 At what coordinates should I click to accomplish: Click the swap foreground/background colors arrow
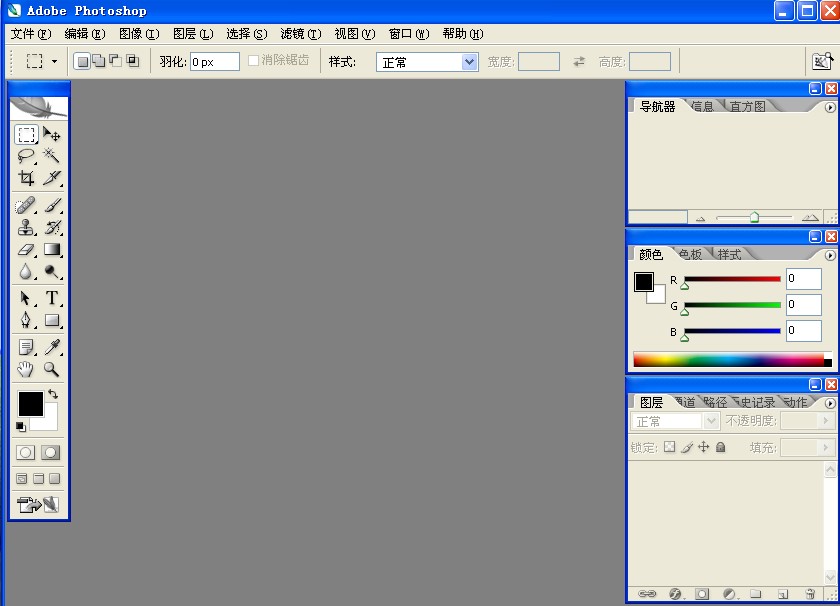point(52,394)
